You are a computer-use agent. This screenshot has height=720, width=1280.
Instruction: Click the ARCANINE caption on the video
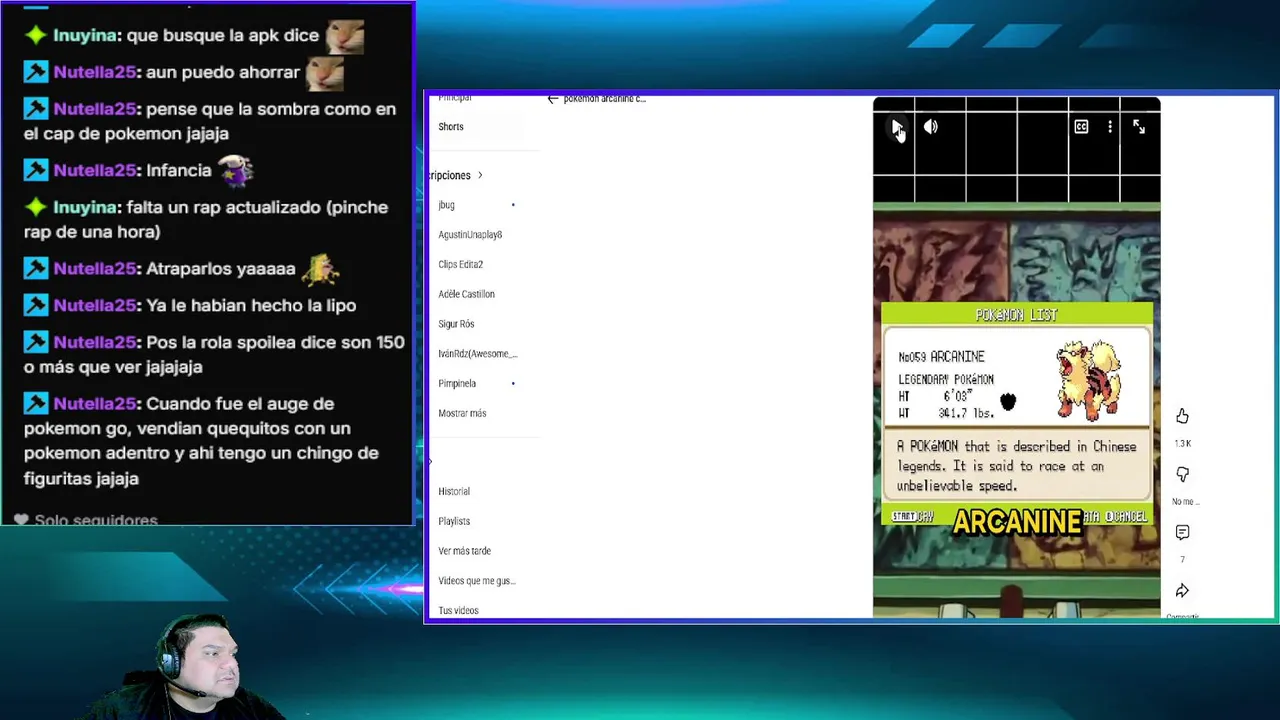pos(1017,522)
